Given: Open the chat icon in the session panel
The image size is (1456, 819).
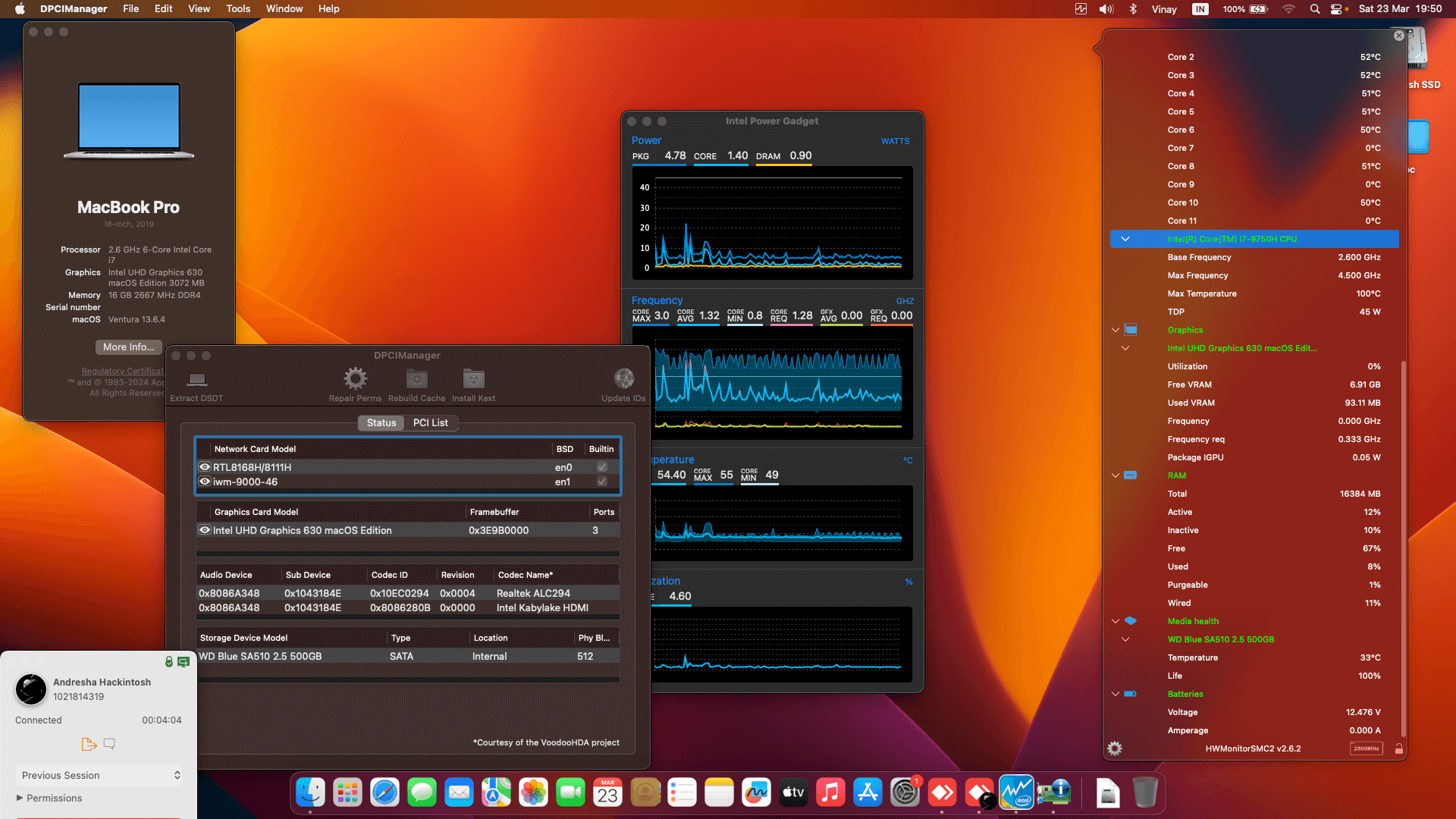Looking at the screenshot, I should pos(109,744).
